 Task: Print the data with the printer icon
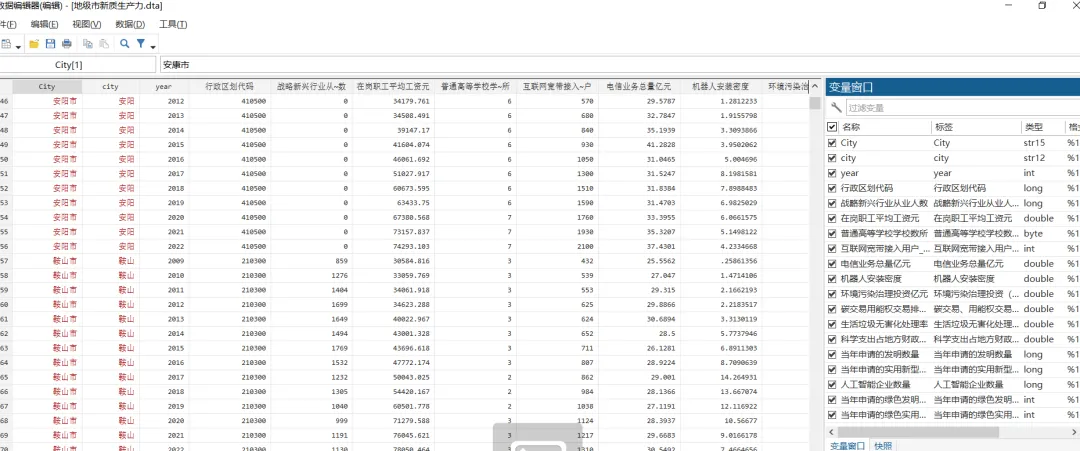point(67,44)
